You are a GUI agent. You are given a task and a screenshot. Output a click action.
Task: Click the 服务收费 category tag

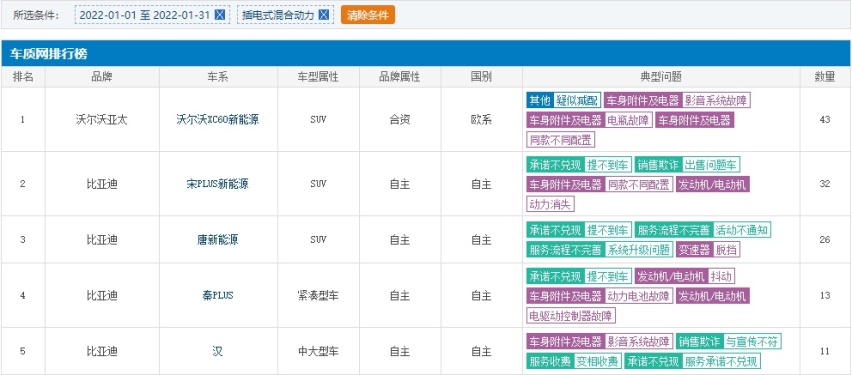550,362
